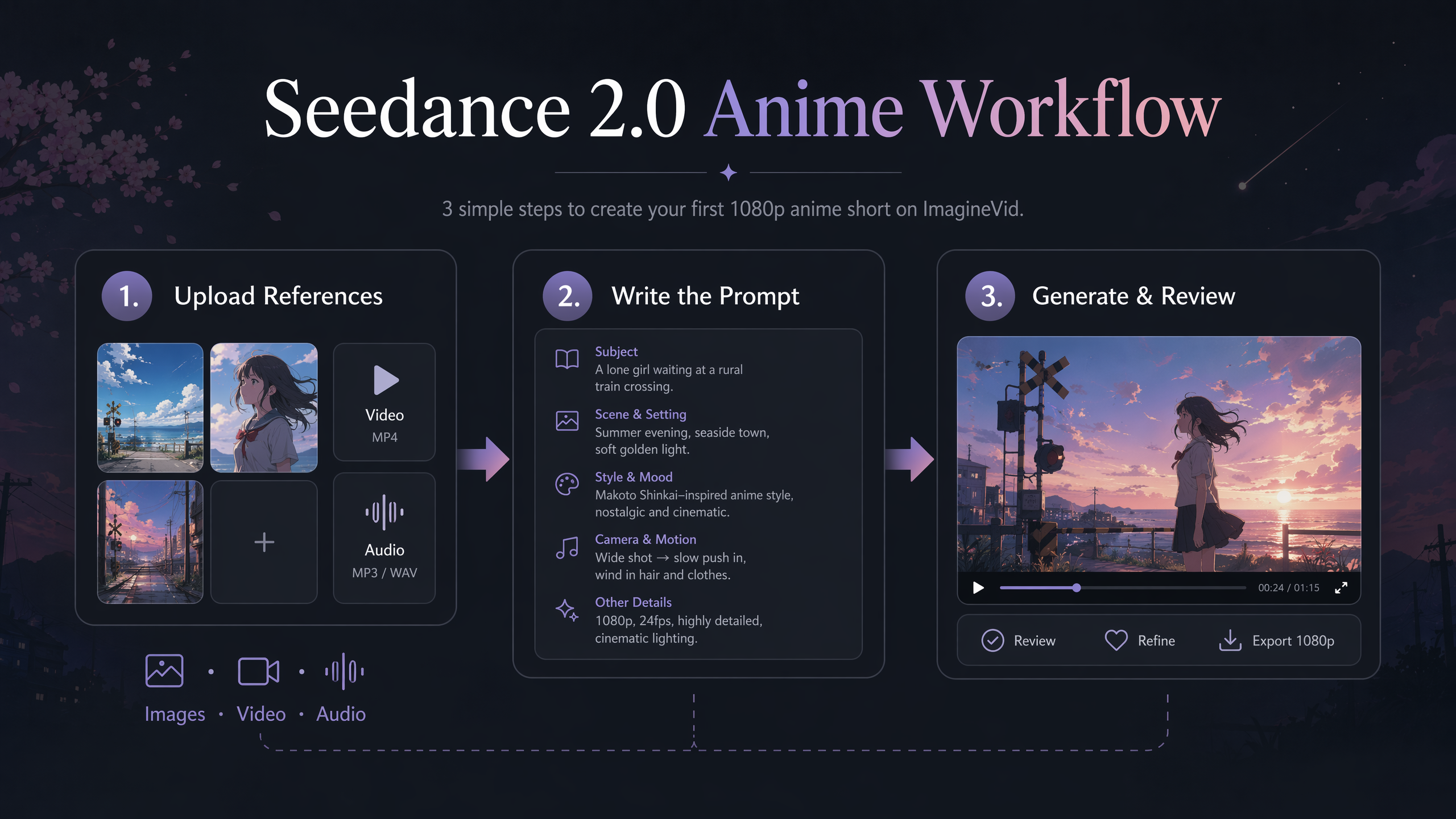Click the Upload References heading

(278, 296)
